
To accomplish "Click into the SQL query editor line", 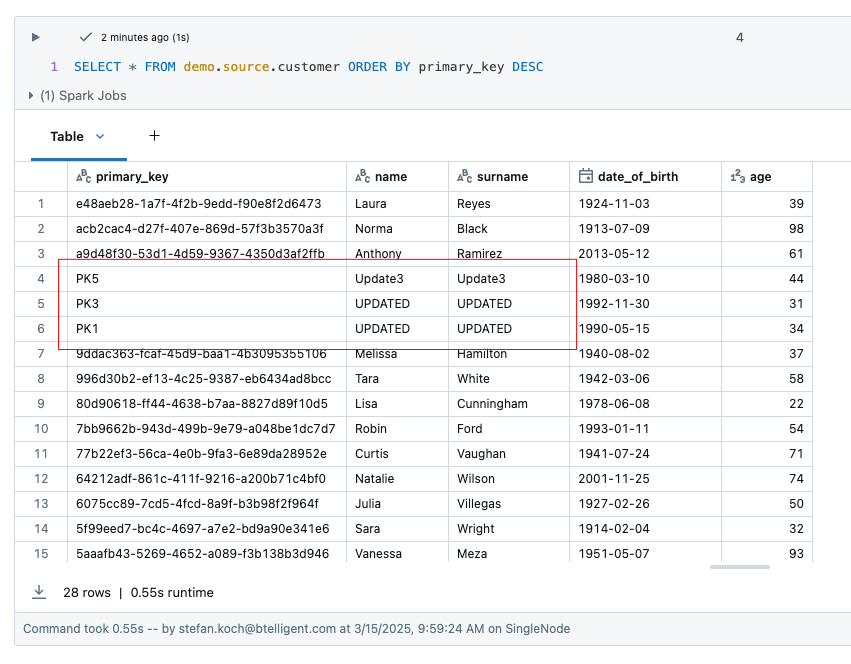I will click(308, 67).
